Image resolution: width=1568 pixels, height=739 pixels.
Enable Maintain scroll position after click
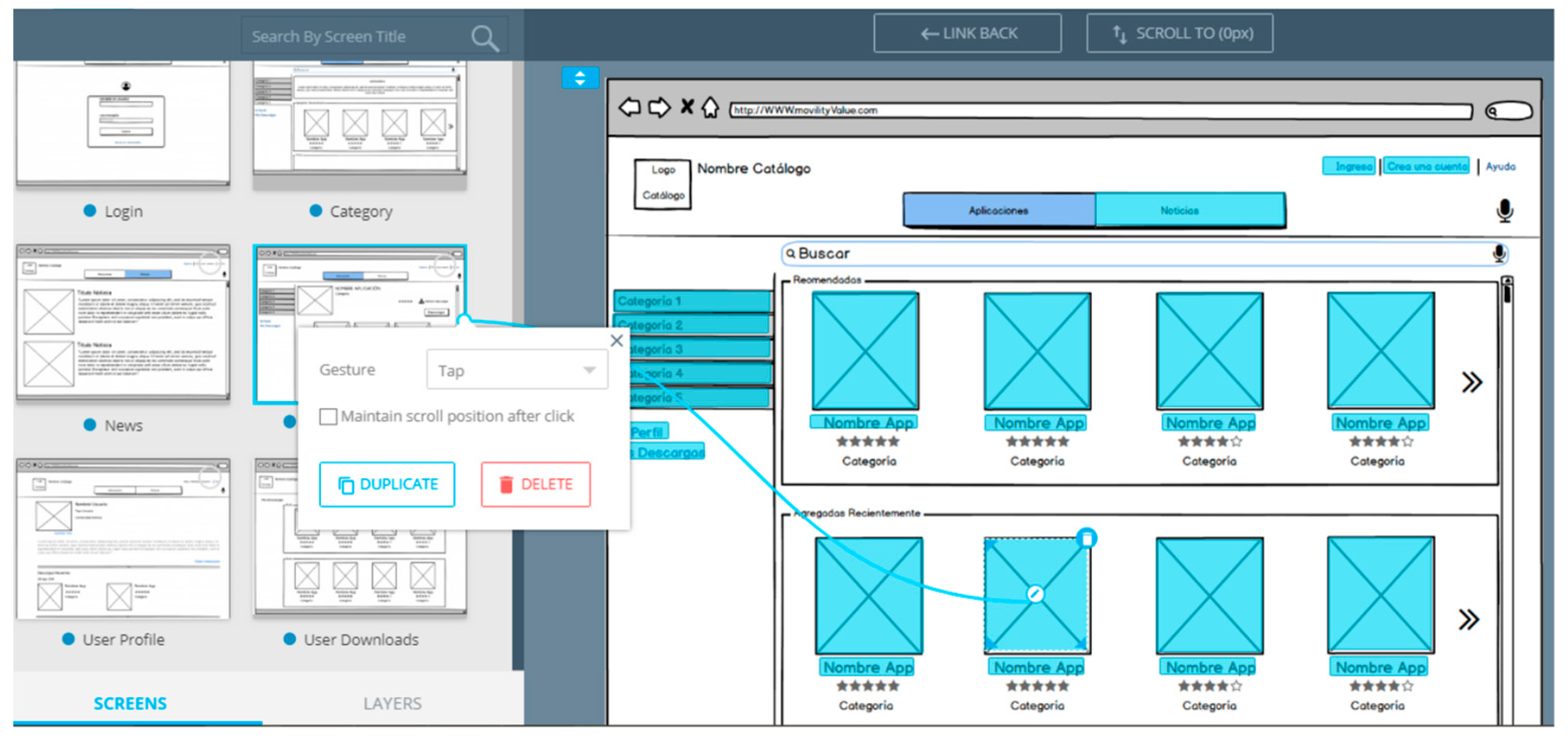328,416
